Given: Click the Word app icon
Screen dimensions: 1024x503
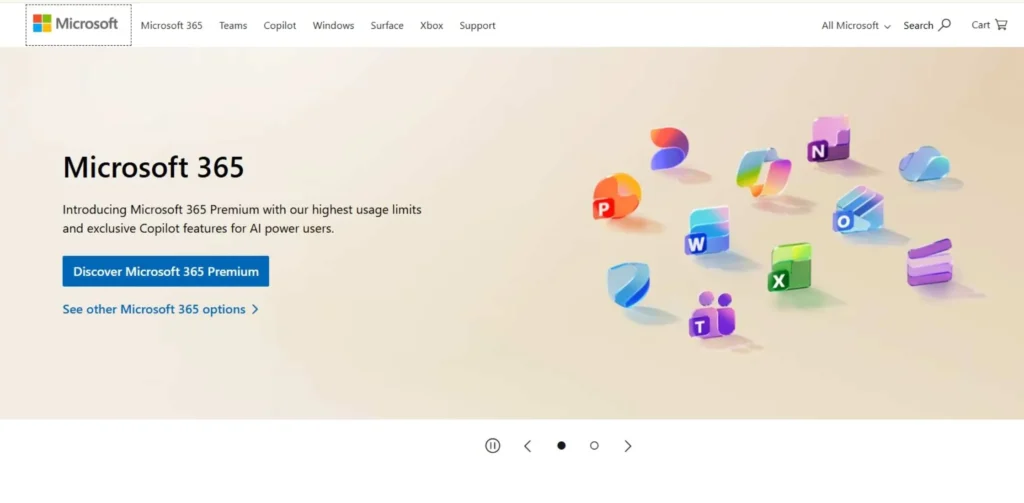Looking at the screenshot, I should pyautogui.click(x=707, y=231).
